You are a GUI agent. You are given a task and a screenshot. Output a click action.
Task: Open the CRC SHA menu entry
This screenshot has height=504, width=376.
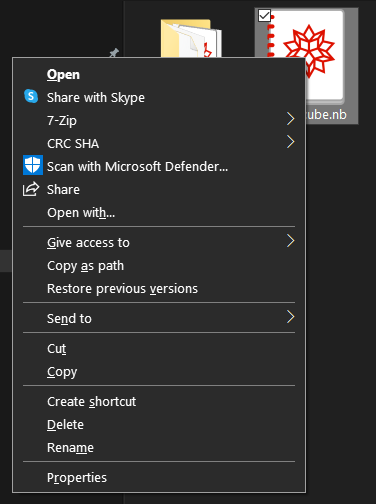coord(159,144)
